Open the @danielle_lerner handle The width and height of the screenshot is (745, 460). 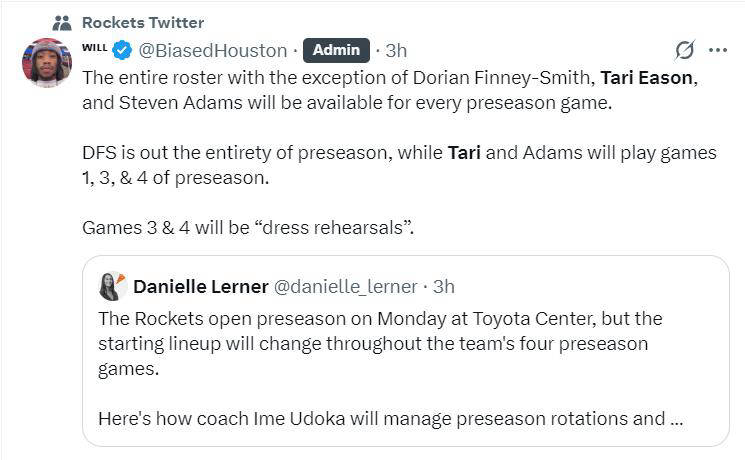tap(345, 287)
